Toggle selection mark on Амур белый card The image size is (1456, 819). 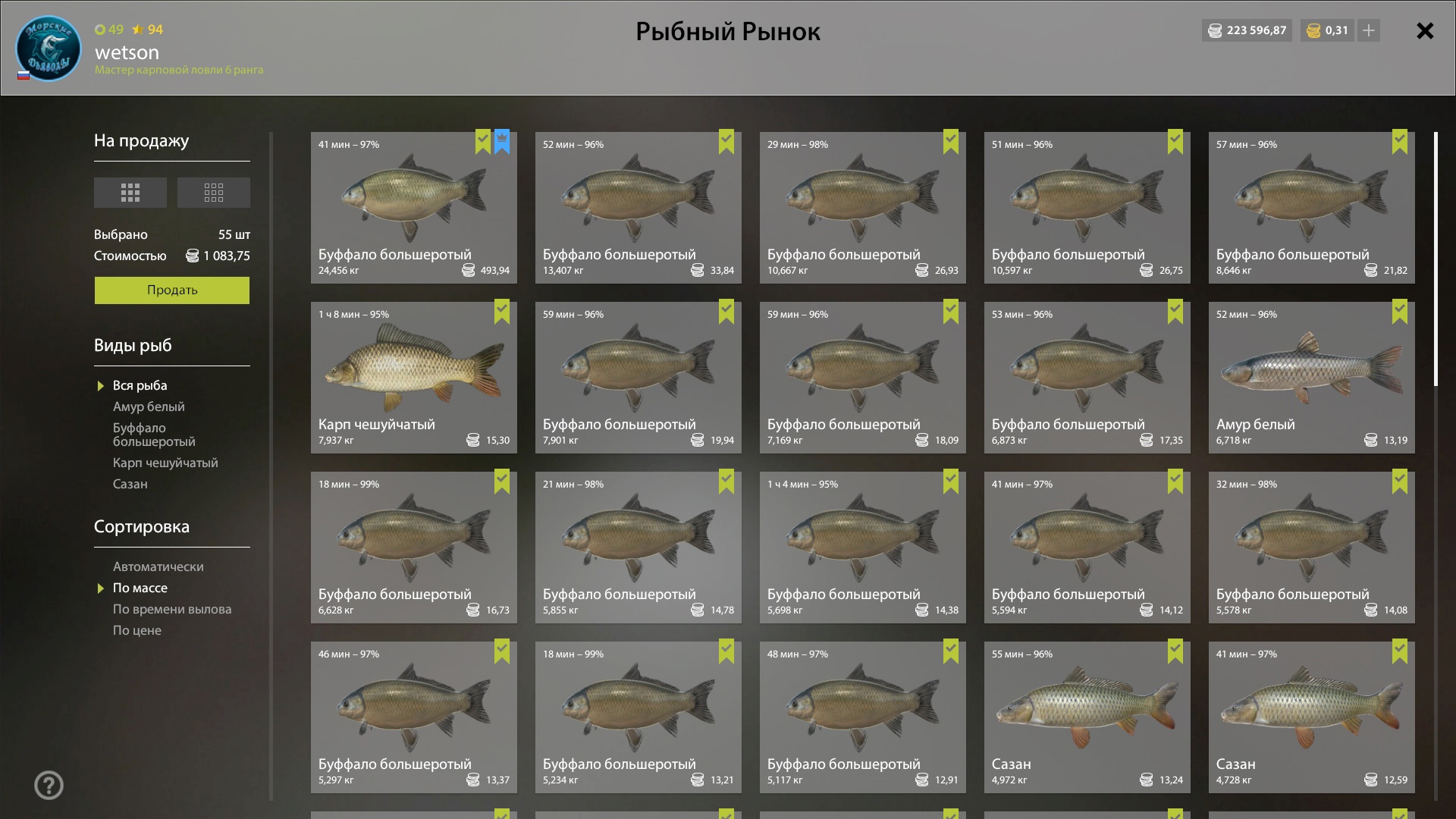(x=1400, y=312)
